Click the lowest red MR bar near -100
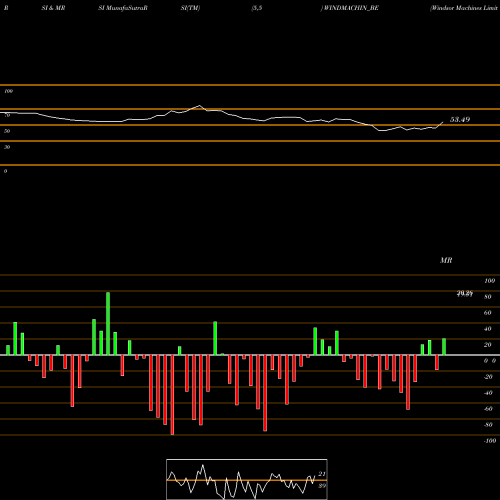This screenshot has width=500, height=500. pyautogui.click(x=172, y=395)
